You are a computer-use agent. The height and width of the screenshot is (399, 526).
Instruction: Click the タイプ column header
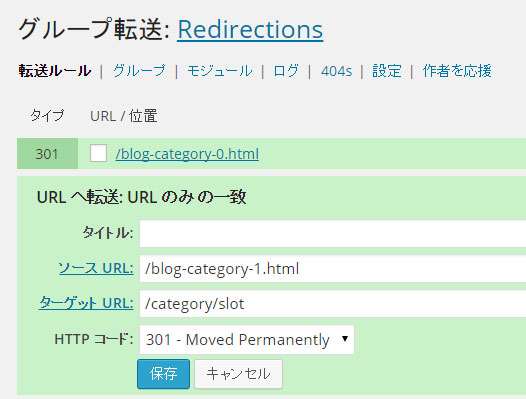47,116
